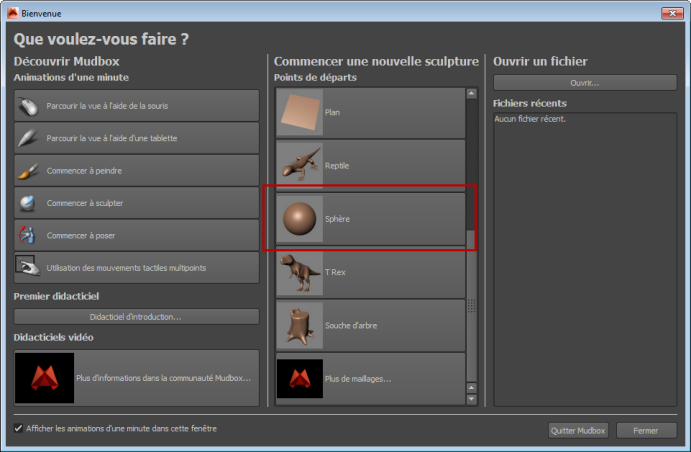This screenshot has height=452, width=691.
Task: Open 'Parcourir la vue à l'aide de la souris'
Action: (137, 106)
